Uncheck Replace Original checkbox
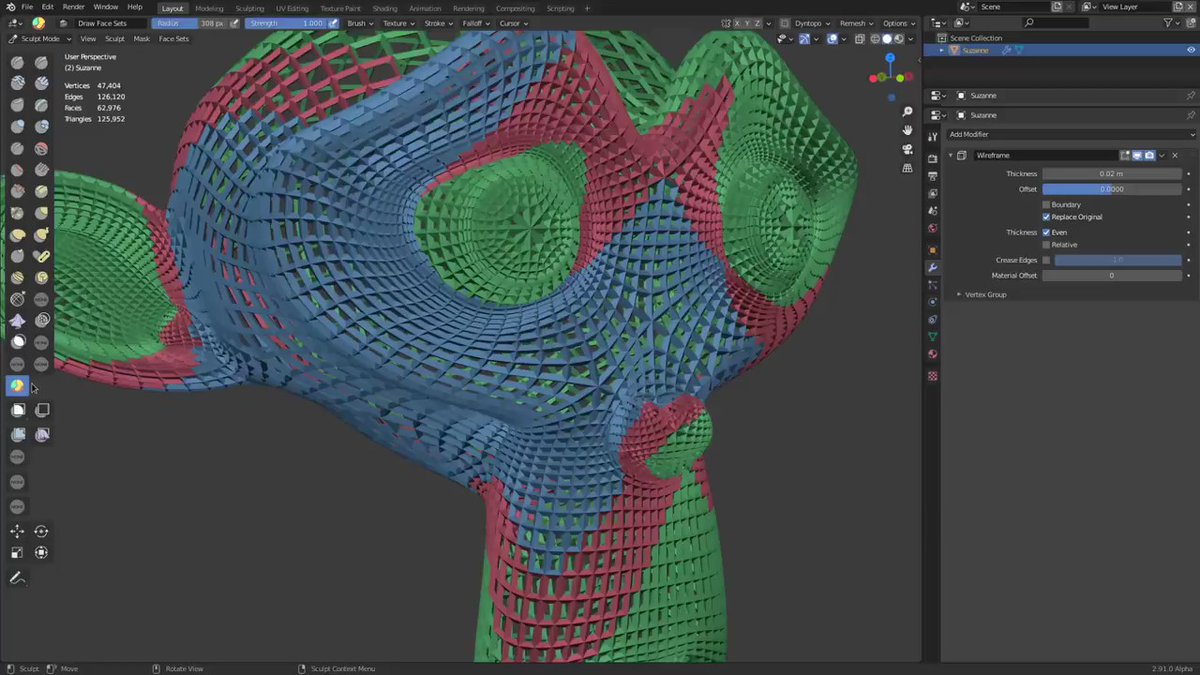Image resolution: width=1200 pixels, height=675 pixels. pos(1046,217)
